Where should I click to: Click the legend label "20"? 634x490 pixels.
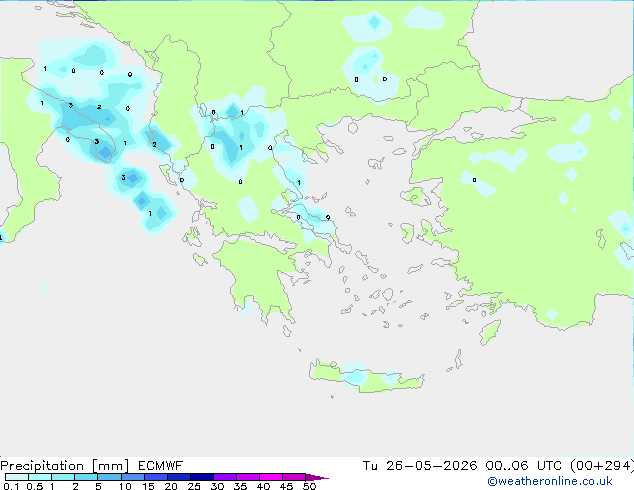pos(171,486)
